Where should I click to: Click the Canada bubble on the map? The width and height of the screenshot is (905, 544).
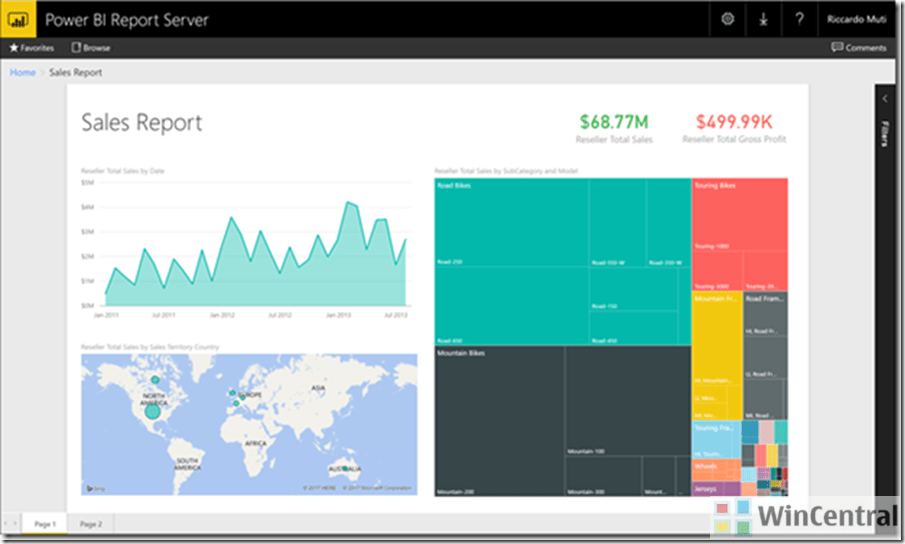click(x=155, y=380)
